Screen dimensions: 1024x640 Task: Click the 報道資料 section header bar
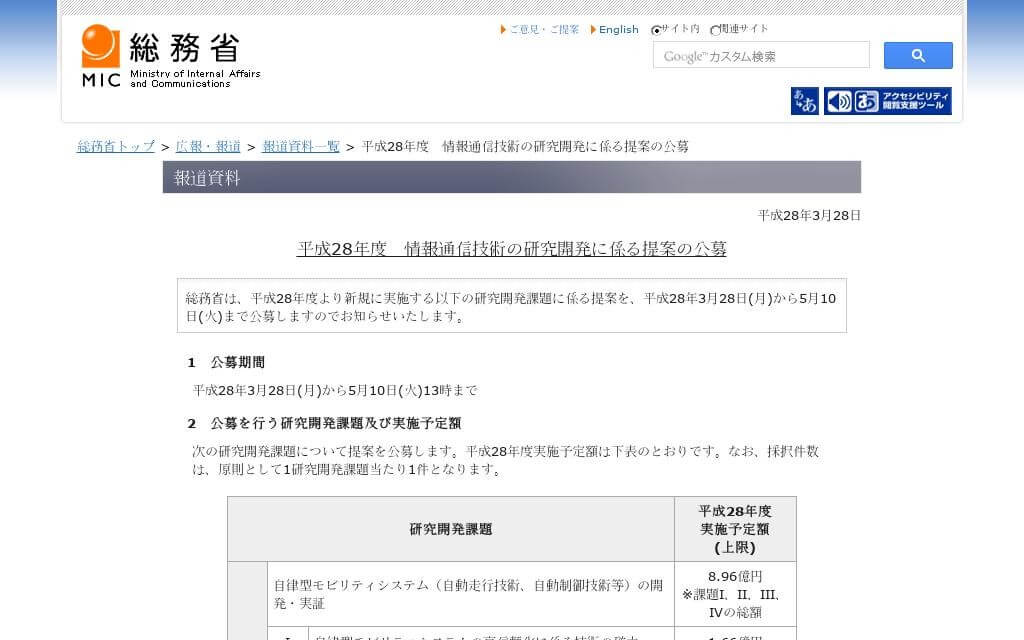tap(511, 178)
